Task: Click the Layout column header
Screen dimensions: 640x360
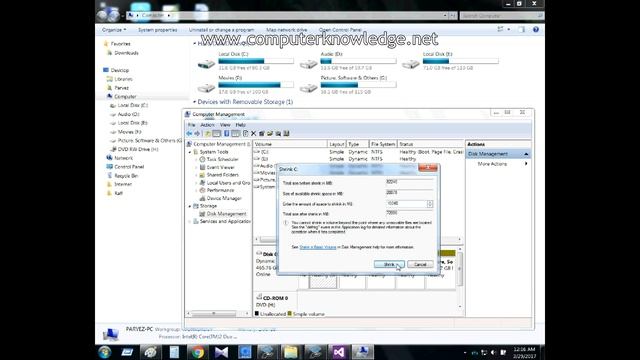Action: coord(337,144)
